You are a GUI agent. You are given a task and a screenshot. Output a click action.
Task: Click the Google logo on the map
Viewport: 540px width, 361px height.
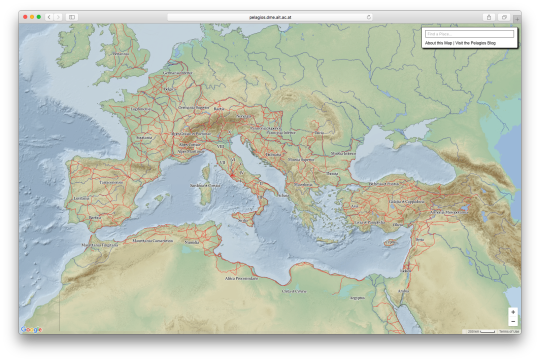point(31,329)
